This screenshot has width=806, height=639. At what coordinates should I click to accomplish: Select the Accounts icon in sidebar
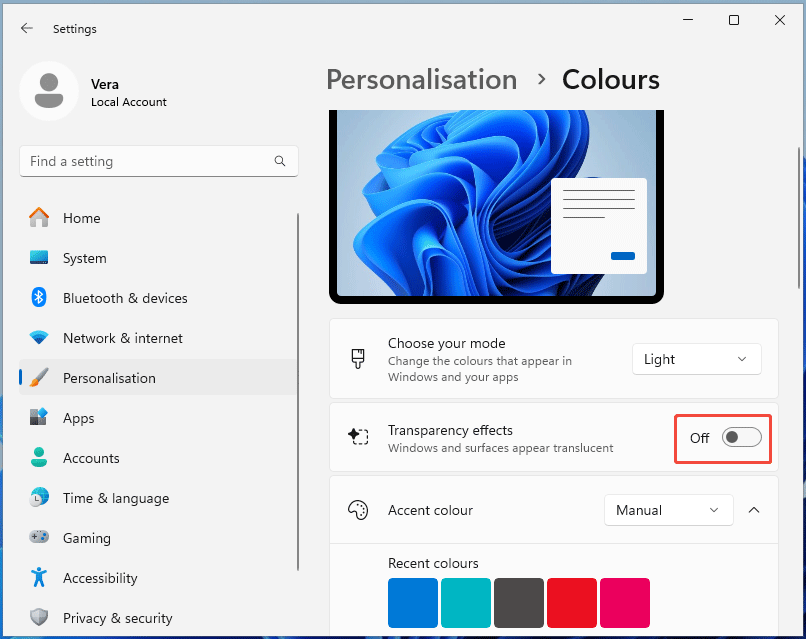pyautogui.click(x=40, y=458)
